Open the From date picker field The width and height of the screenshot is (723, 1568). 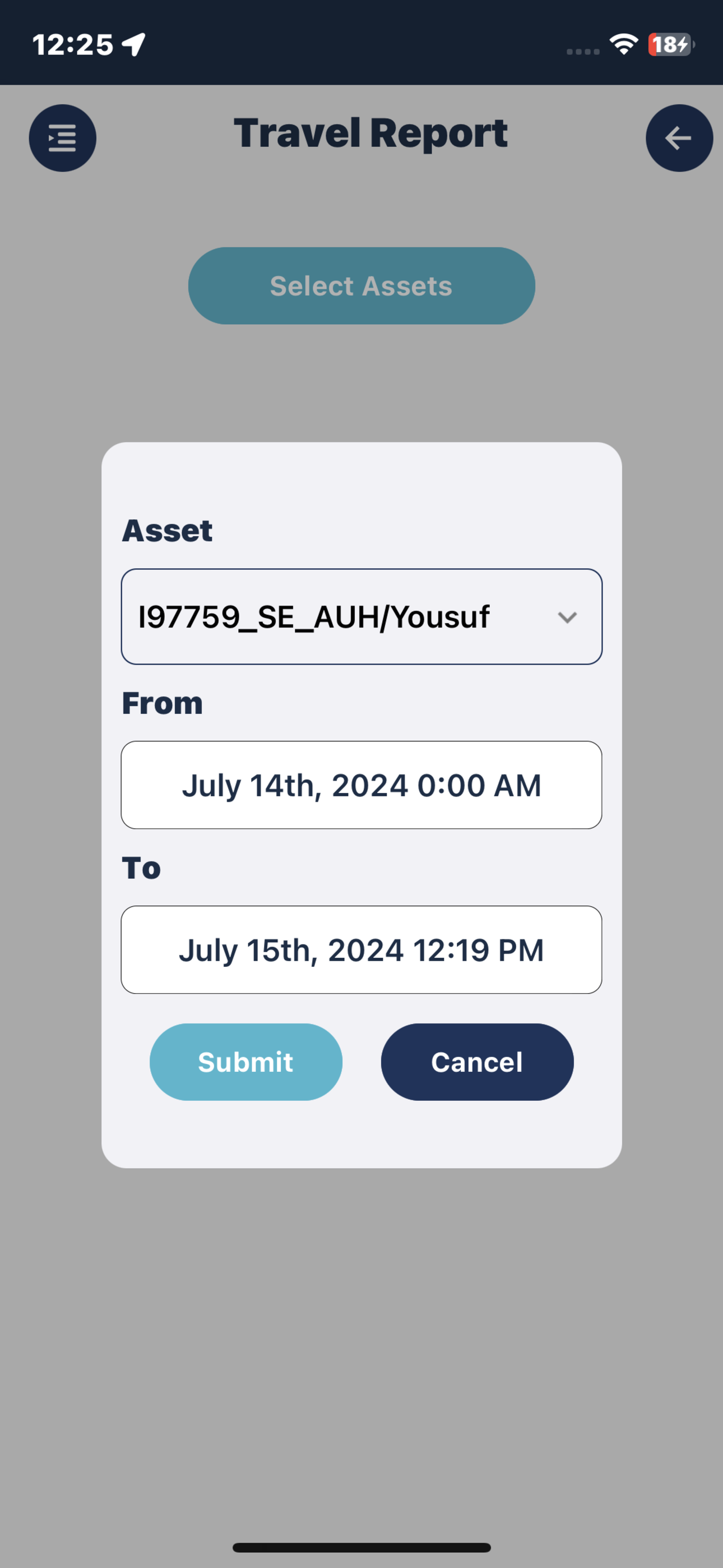(x=361, y=785)
